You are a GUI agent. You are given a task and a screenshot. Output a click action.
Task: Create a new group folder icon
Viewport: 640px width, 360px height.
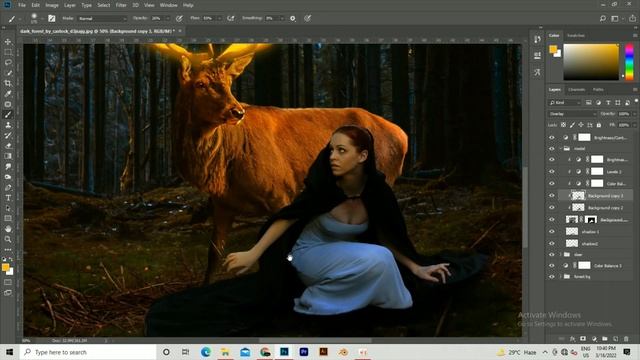[604, 339]
